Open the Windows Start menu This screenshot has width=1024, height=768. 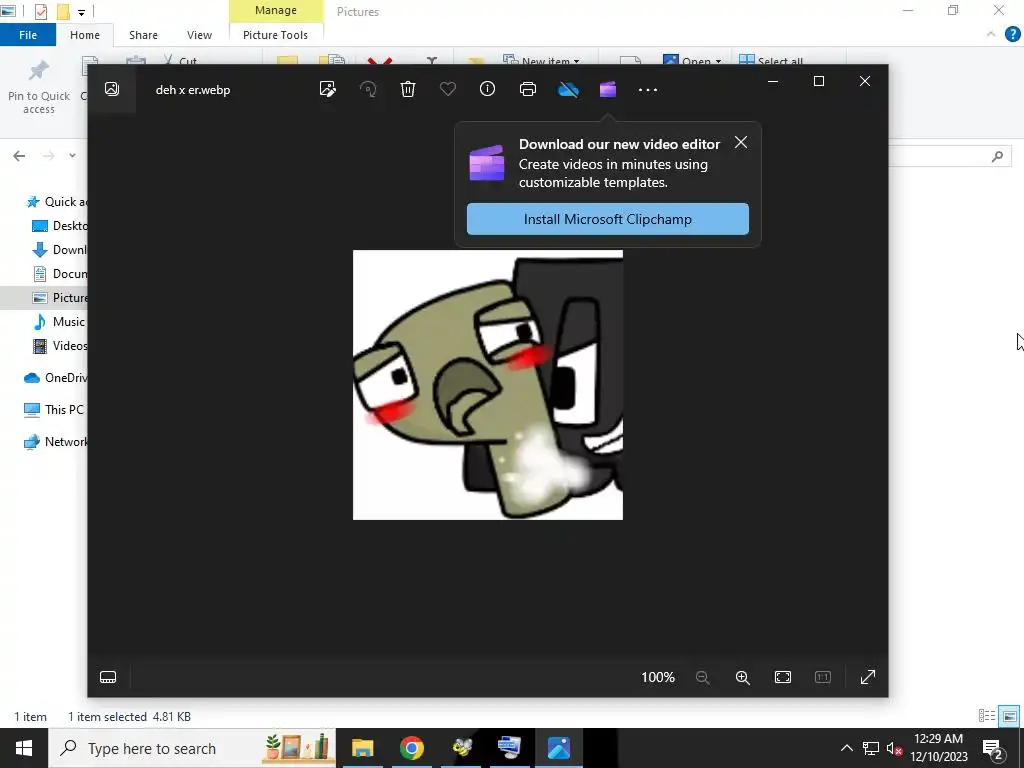[x=24, y=748]
